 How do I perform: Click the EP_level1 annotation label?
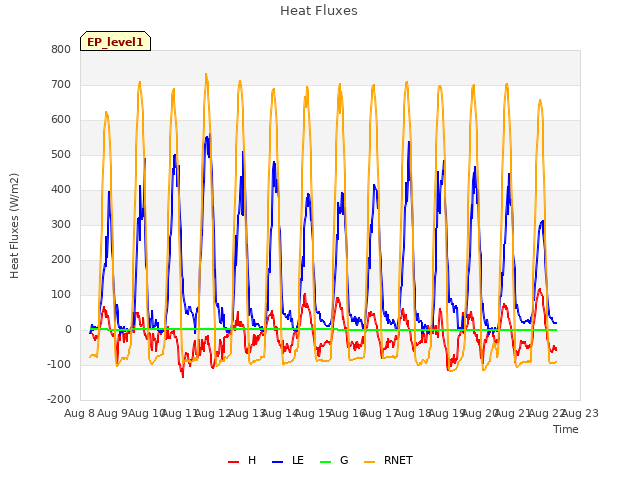(x=116, y=42)
